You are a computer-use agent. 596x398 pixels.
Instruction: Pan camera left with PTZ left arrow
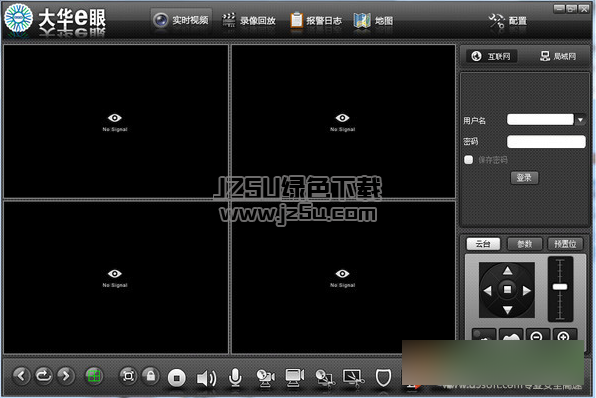(487, 291)
